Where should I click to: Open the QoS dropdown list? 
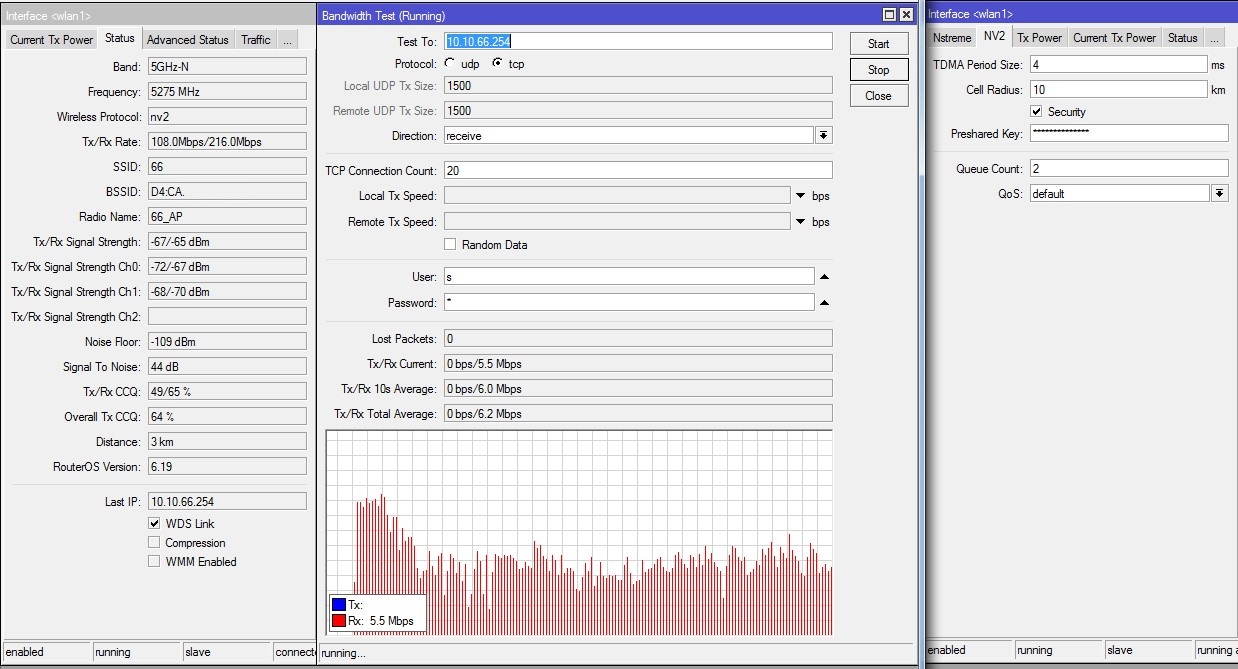[1219, 194]
